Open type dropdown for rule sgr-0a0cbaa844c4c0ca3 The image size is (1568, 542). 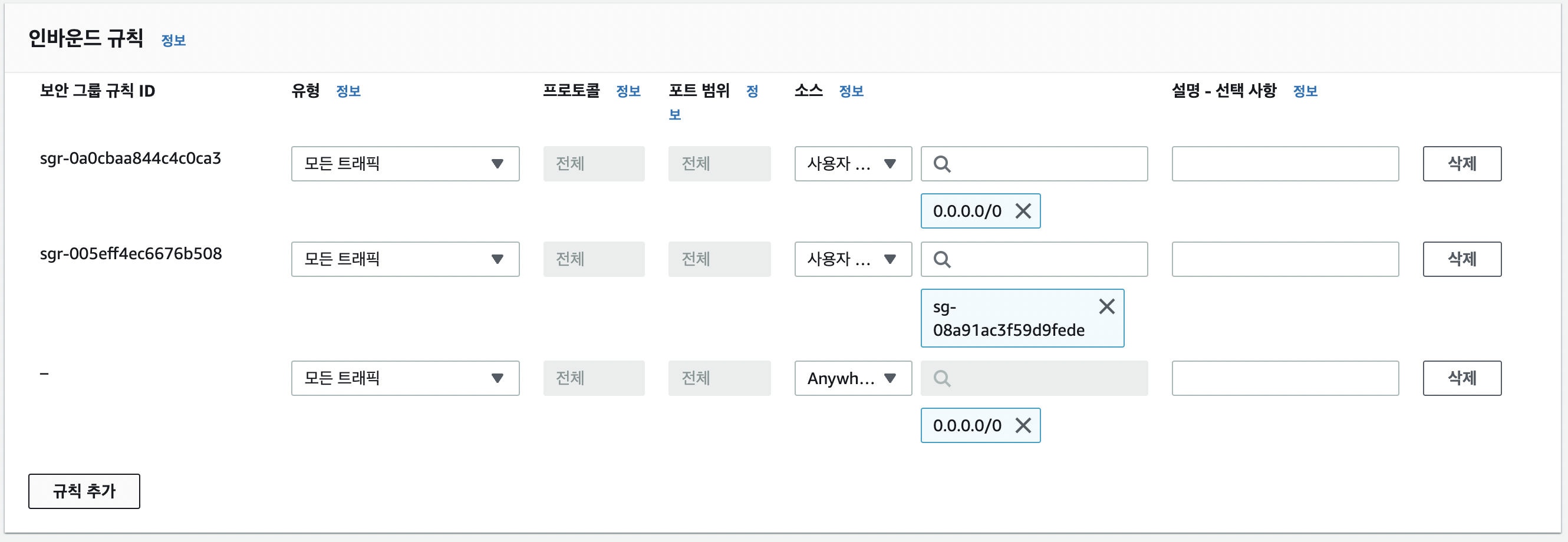click(x=406, y=164)
